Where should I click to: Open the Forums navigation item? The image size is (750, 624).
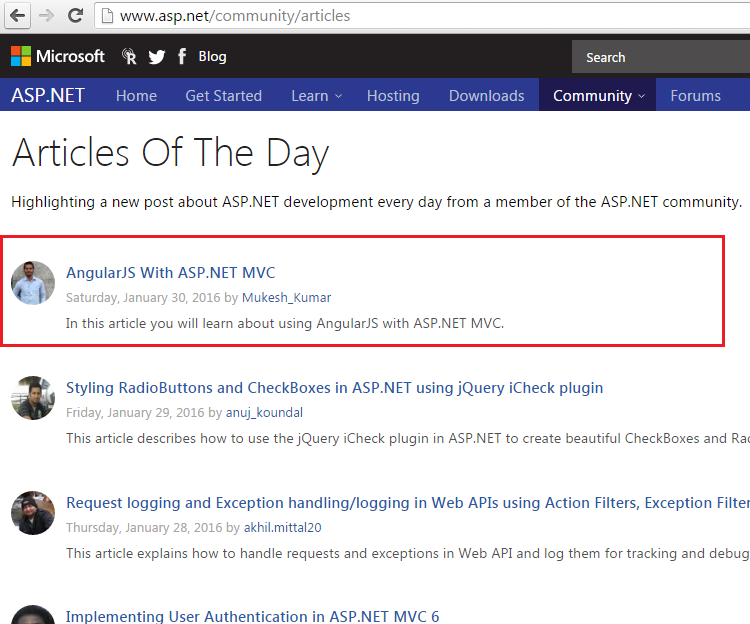pos(695,96)
